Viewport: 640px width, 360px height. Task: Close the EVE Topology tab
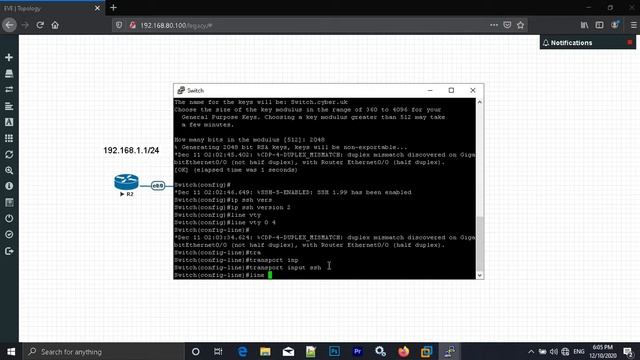click(97, 8)
